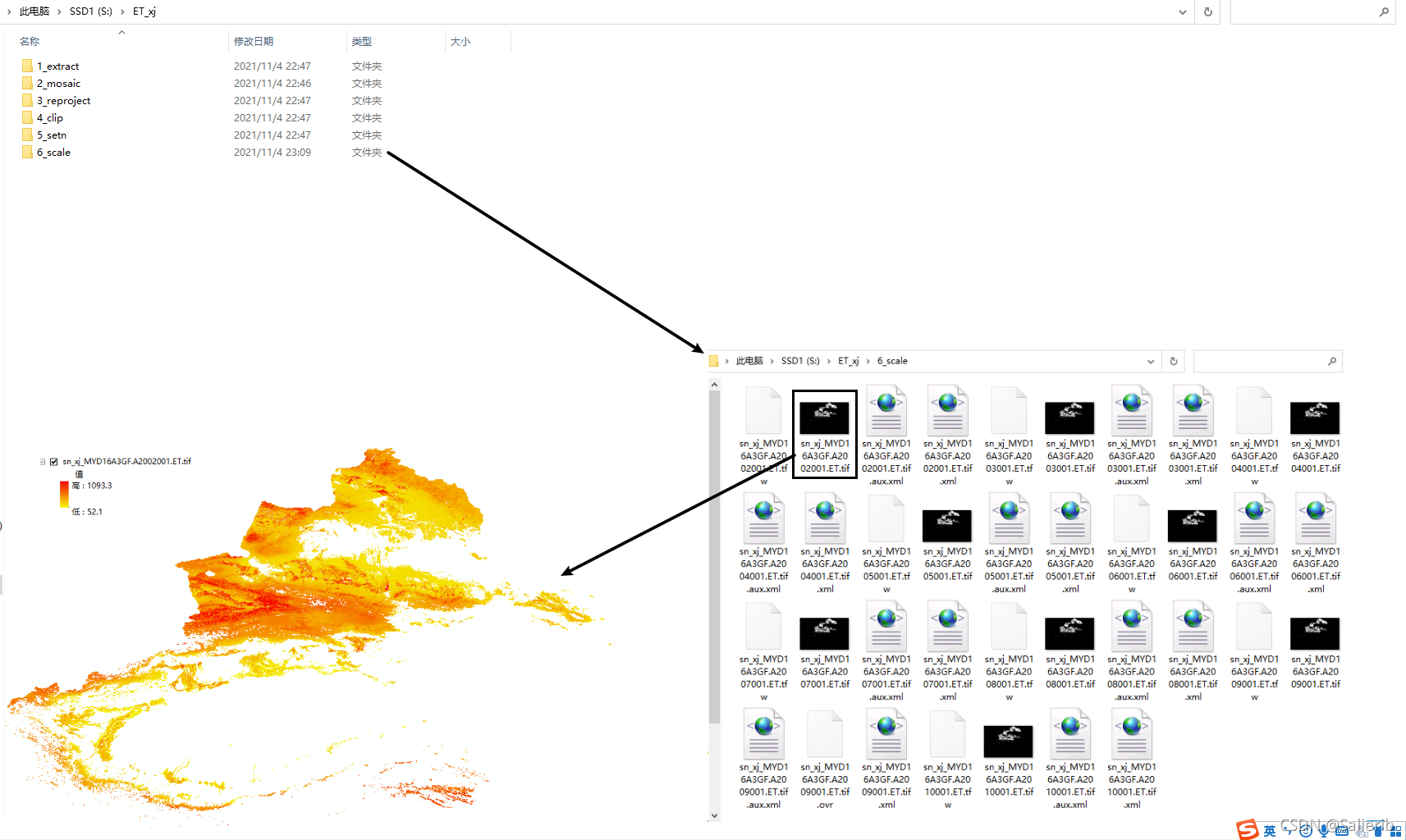Select the 4_clip folder
The height and width of the screenshot is (840, 1406).
point(43,117)
